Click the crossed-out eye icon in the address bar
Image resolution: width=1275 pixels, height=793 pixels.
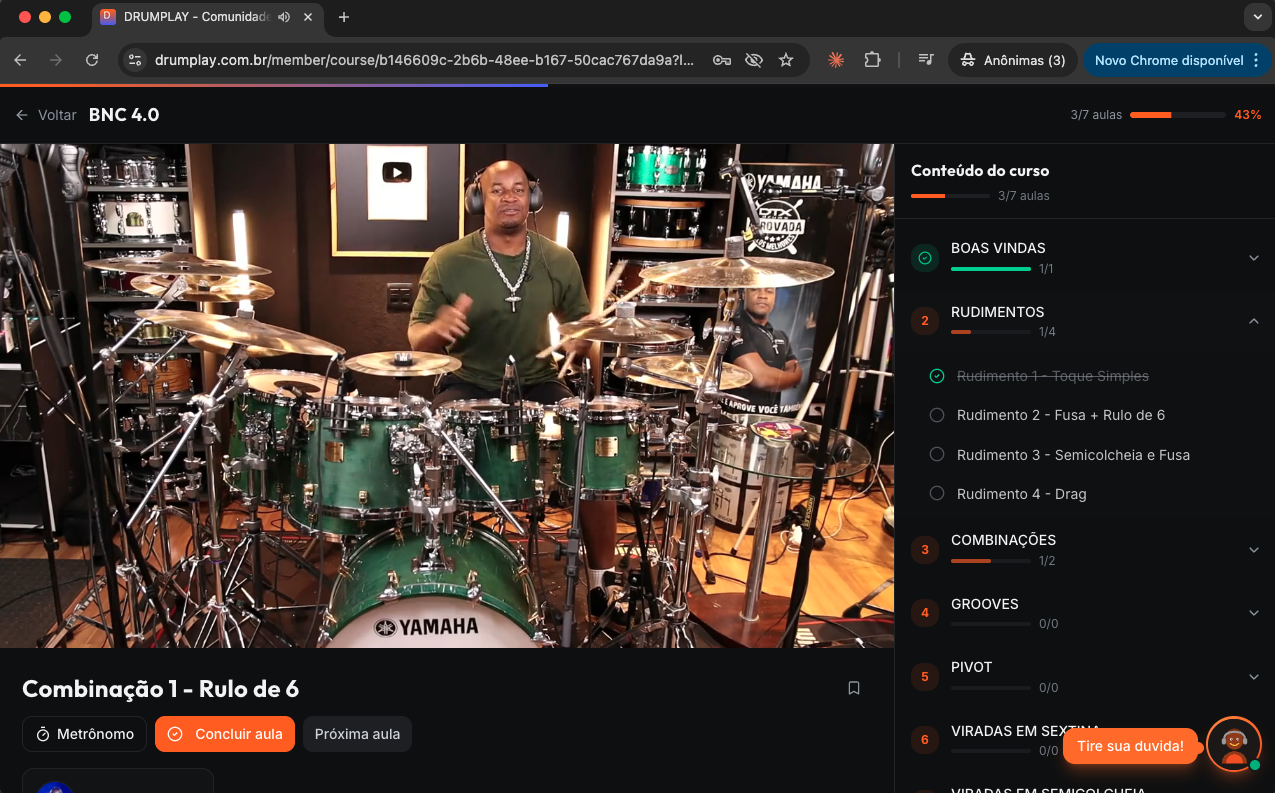[x=754, y=60]
